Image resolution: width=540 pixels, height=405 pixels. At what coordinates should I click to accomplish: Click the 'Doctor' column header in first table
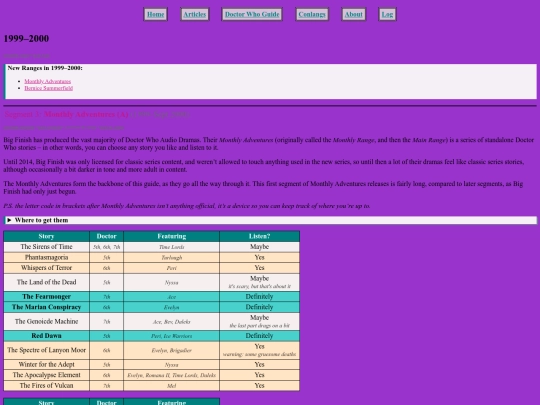pos(106,236)
